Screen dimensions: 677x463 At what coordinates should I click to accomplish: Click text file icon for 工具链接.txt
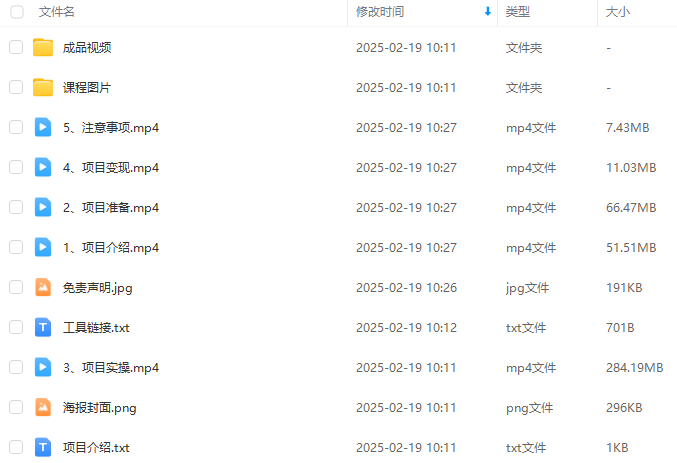(x=43, y=327)
